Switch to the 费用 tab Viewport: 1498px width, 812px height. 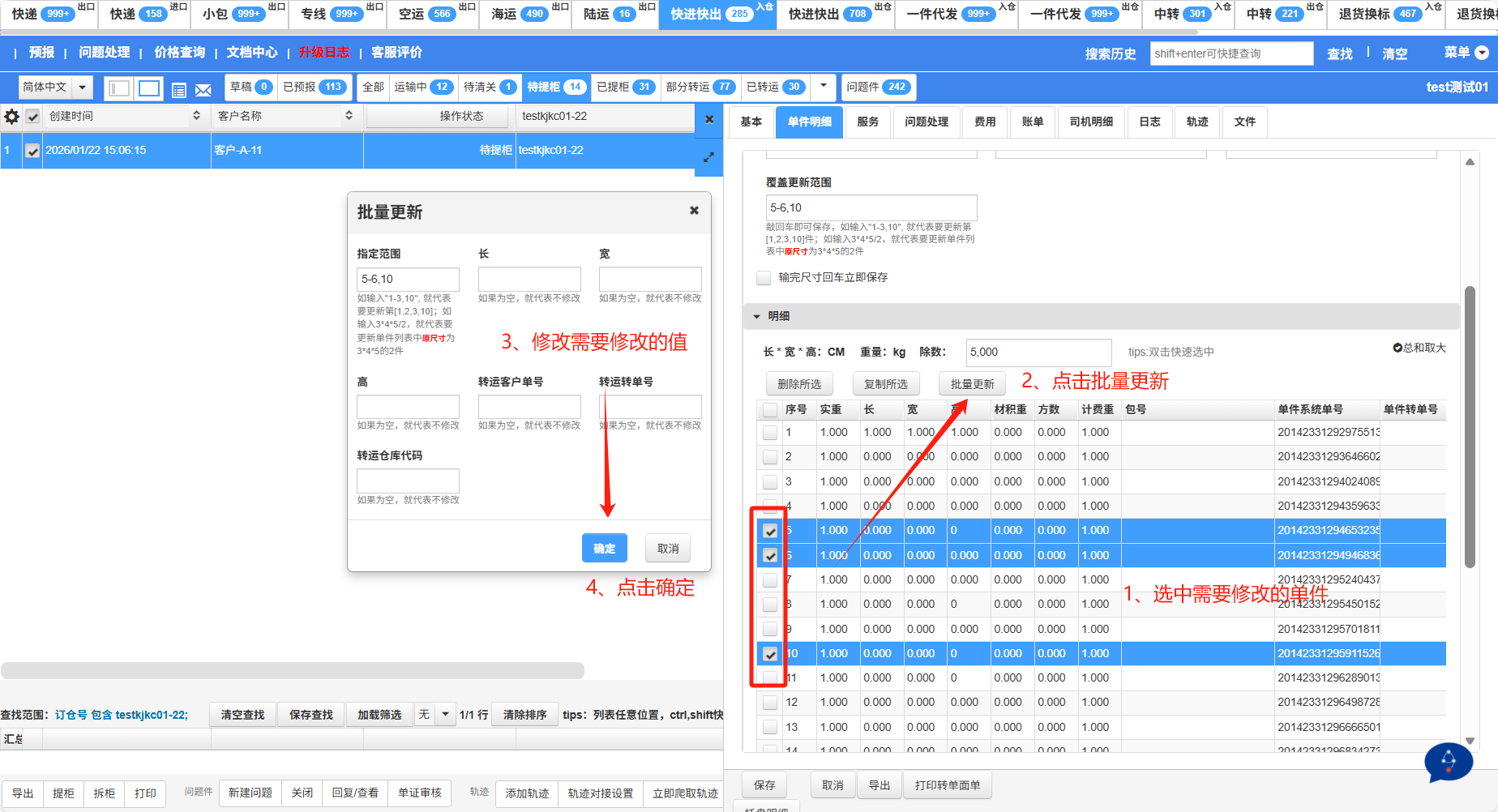(x=985, y=122)
